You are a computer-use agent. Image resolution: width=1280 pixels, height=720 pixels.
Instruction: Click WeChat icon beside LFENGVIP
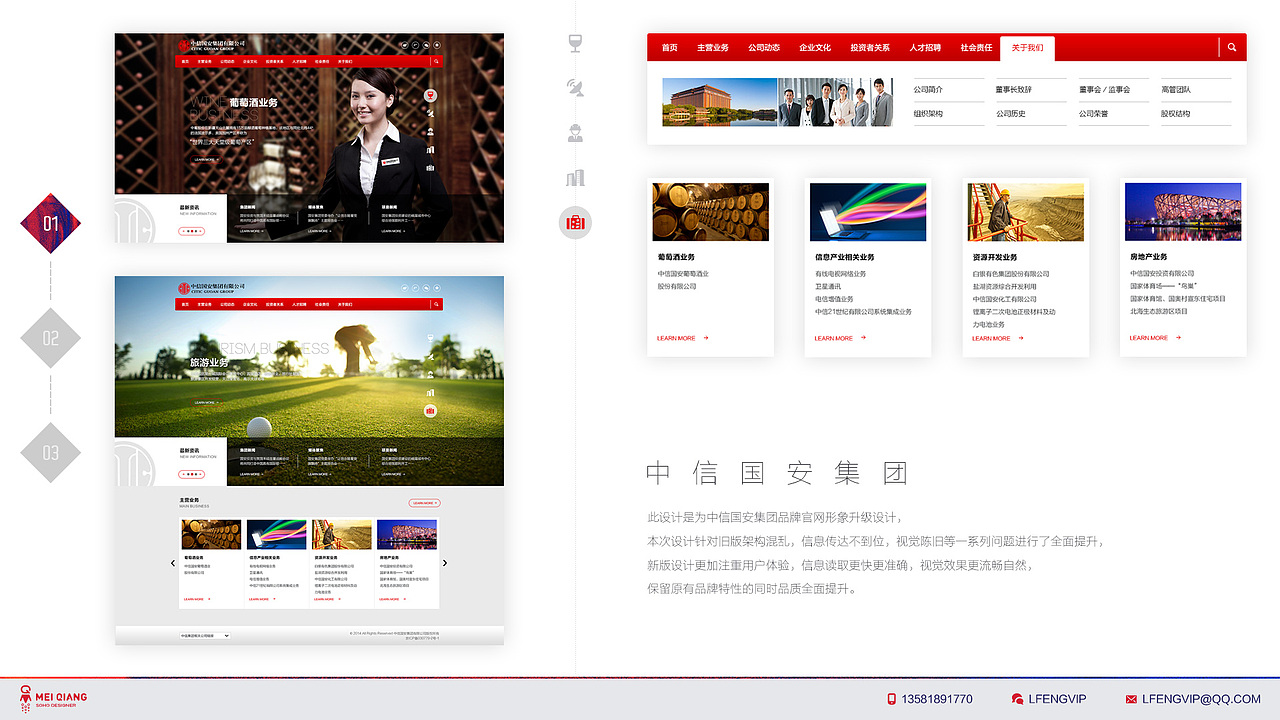(1017, 699)
